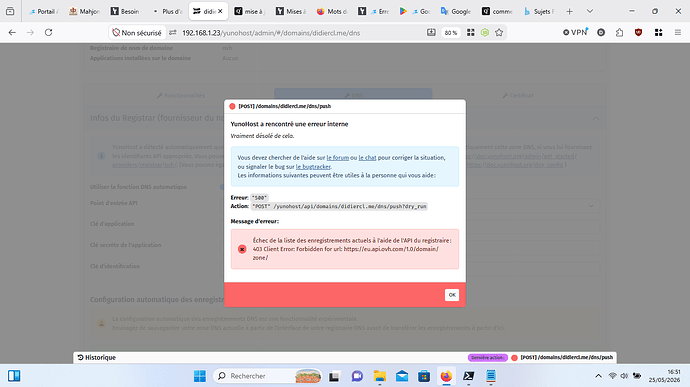690x387 pixels.
Task: Open the Windows Start menu
Action: [x=199, y=376]
